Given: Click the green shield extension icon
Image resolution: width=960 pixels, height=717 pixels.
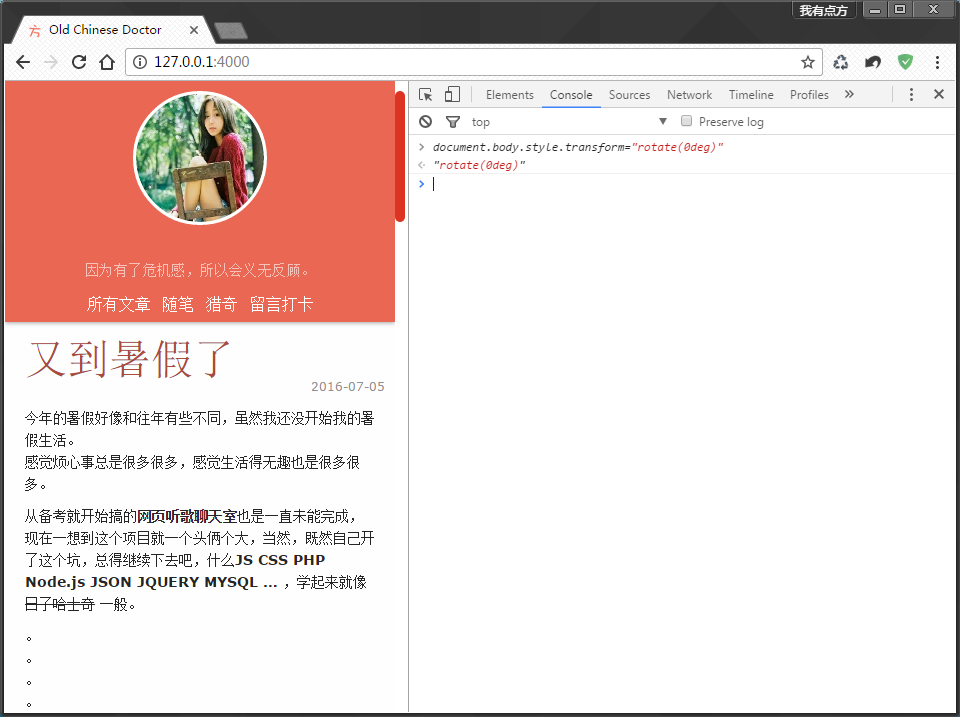Looking at the screenshot, I should (x=905, y=62).
